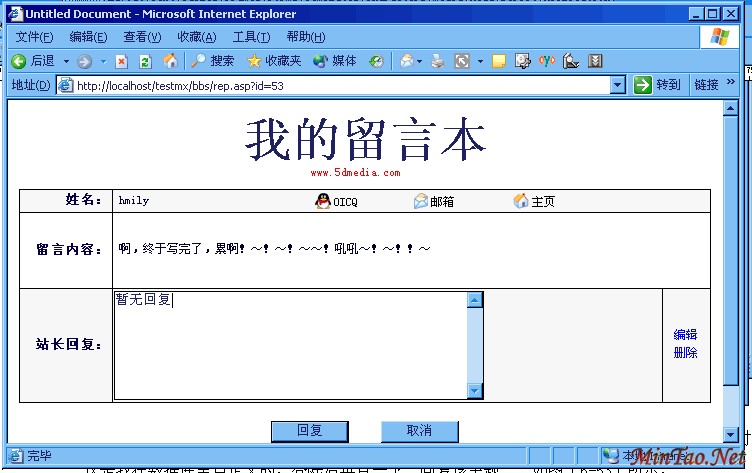The height and width of the screenshot is (473, 752).
Task: Click inside the webmaster reply text area
Action: 290,345
